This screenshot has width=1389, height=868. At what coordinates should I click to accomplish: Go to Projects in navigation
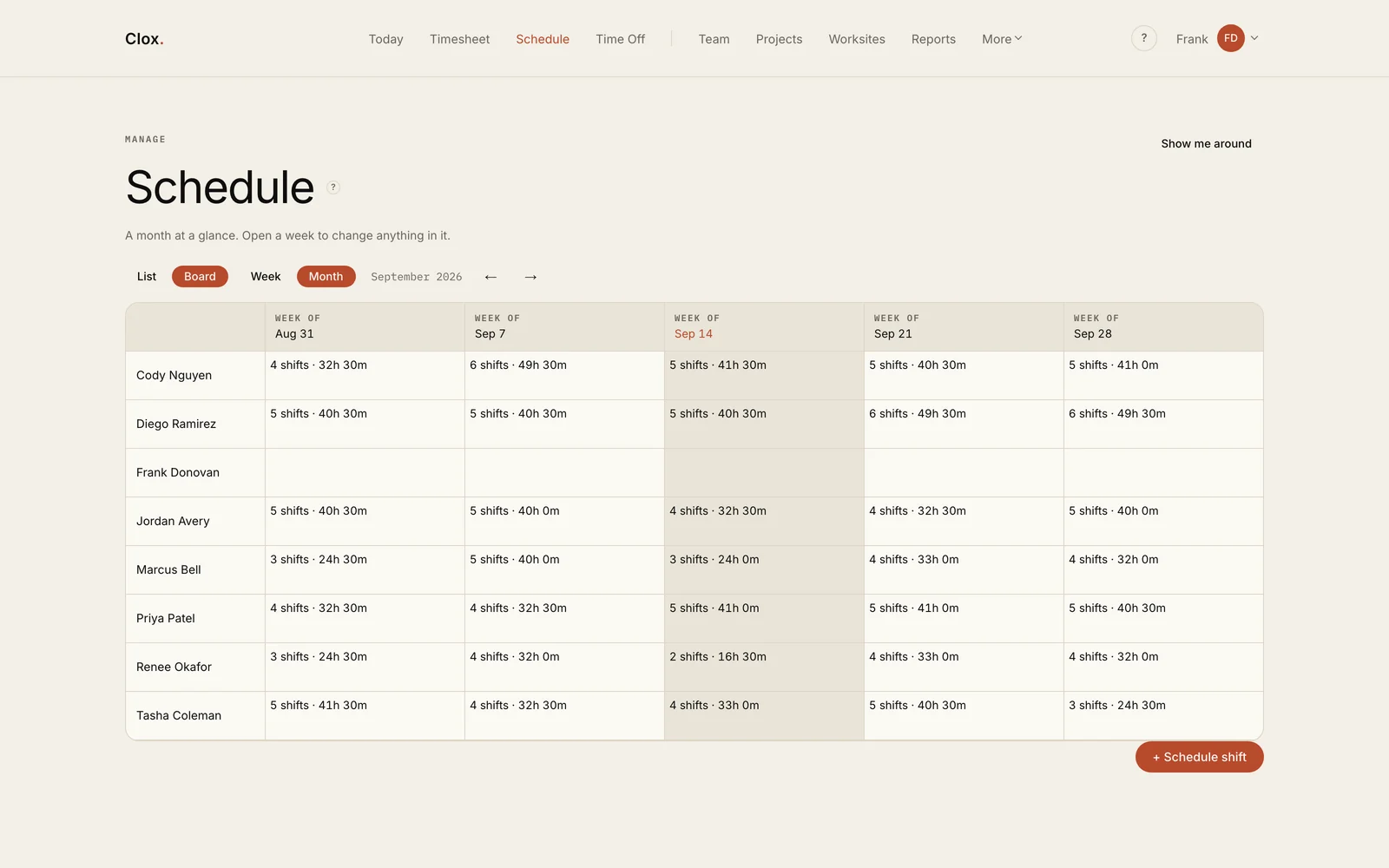pos(779,39)
